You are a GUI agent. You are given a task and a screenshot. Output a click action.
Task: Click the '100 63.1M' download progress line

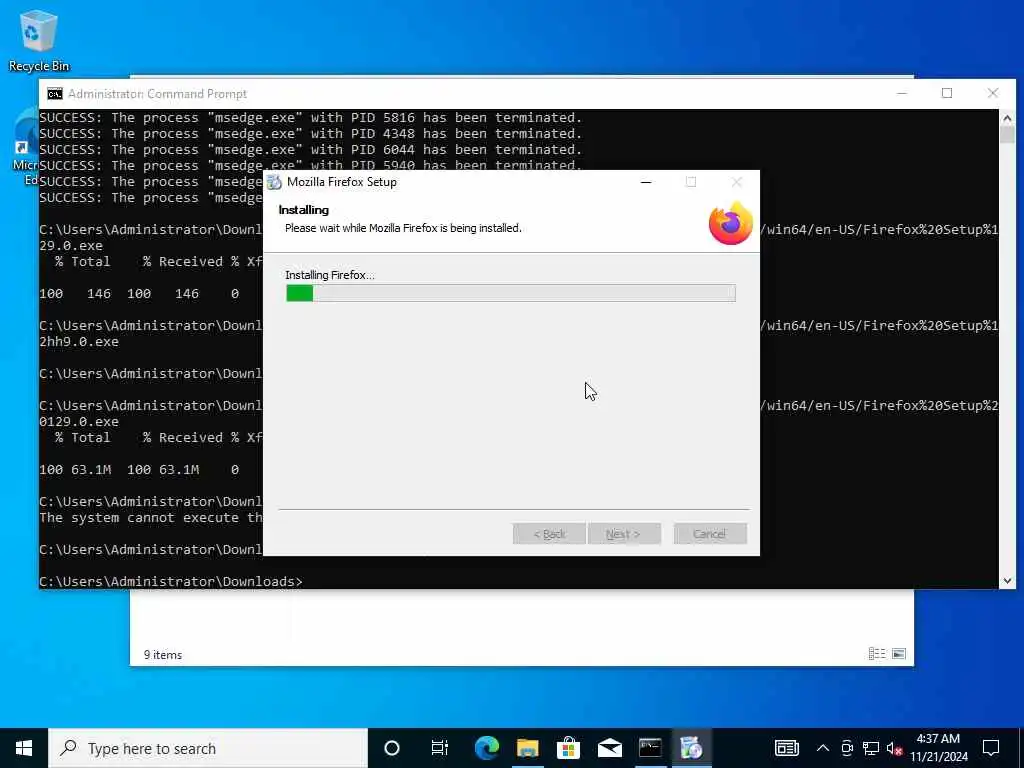(139, 470)
